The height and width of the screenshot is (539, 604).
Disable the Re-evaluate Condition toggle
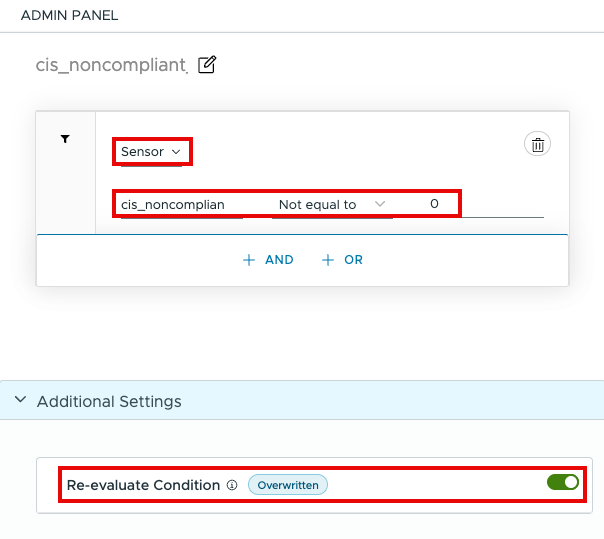point(563,483)
